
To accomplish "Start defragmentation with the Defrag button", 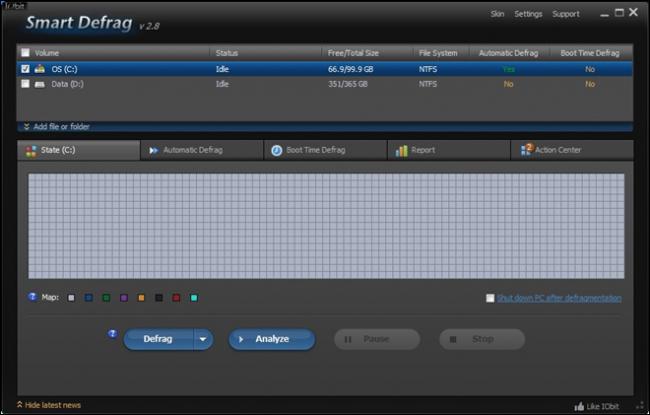I will click(x=158, y=339).
